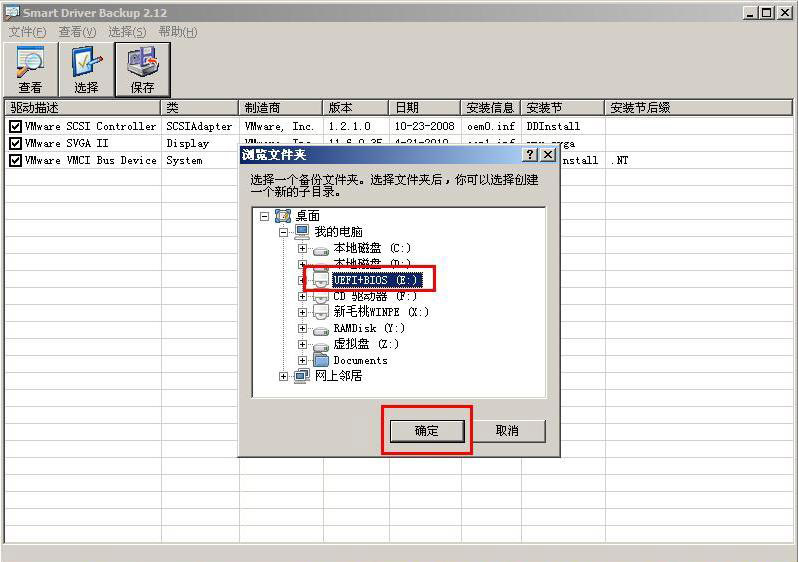Image resolution: width=798 pixels, height=562 pixels.
Task: Collapse the 桌面 tree node
Action: [x=264, y=216]
